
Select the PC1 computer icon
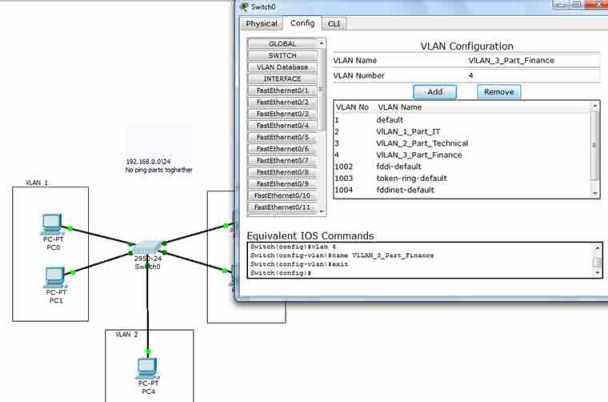(x=55, y=278)
